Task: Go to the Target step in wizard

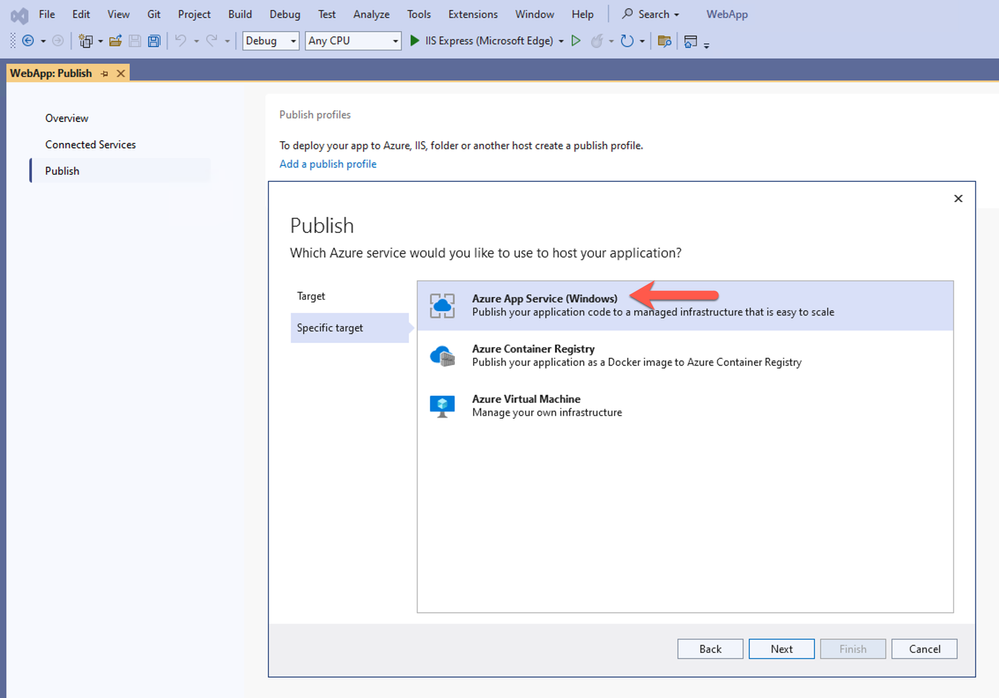Action: pyautogui.click(x=311, y=296)
